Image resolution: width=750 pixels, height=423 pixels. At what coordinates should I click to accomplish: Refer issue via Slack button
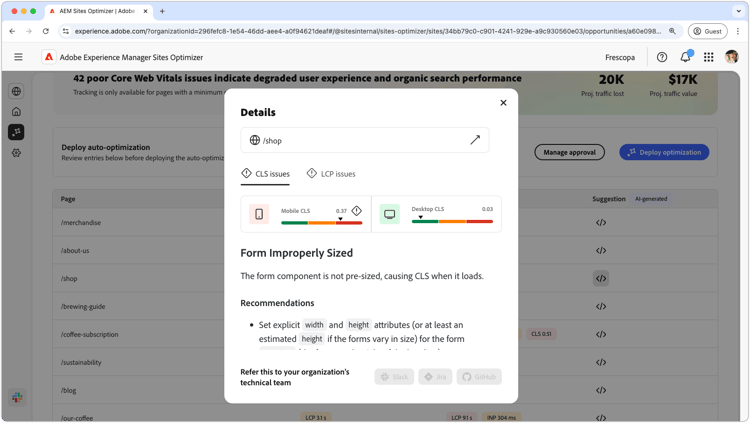point(394,377)
